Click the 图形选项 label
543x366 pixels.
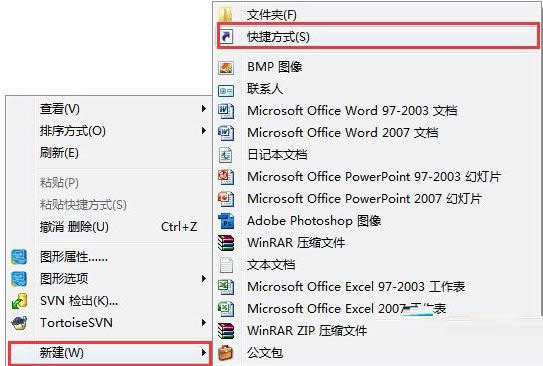point(64,279)
